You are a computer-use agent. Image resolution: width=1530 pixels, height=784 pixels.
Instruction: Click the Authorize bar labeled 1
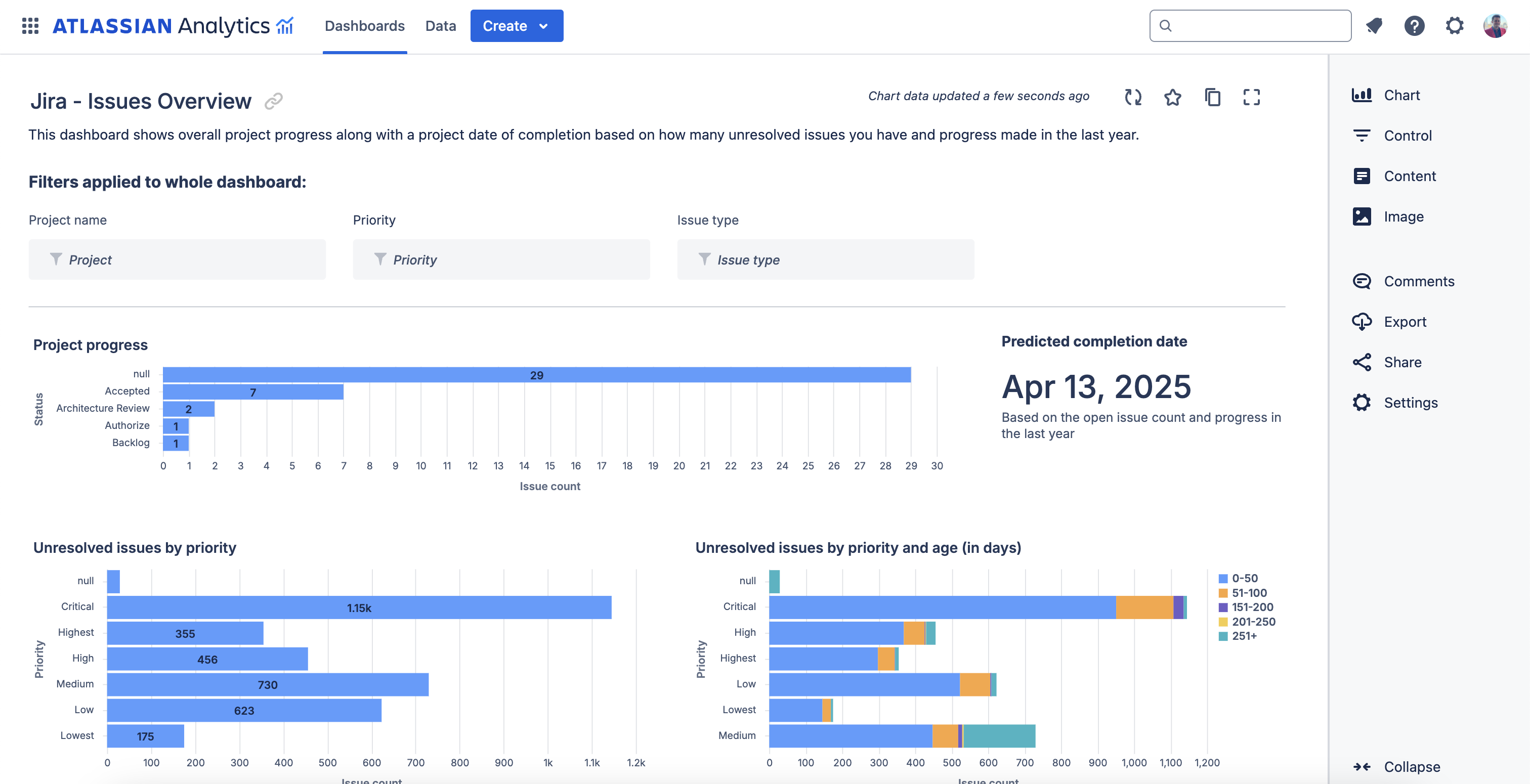(x=176, y=426)
